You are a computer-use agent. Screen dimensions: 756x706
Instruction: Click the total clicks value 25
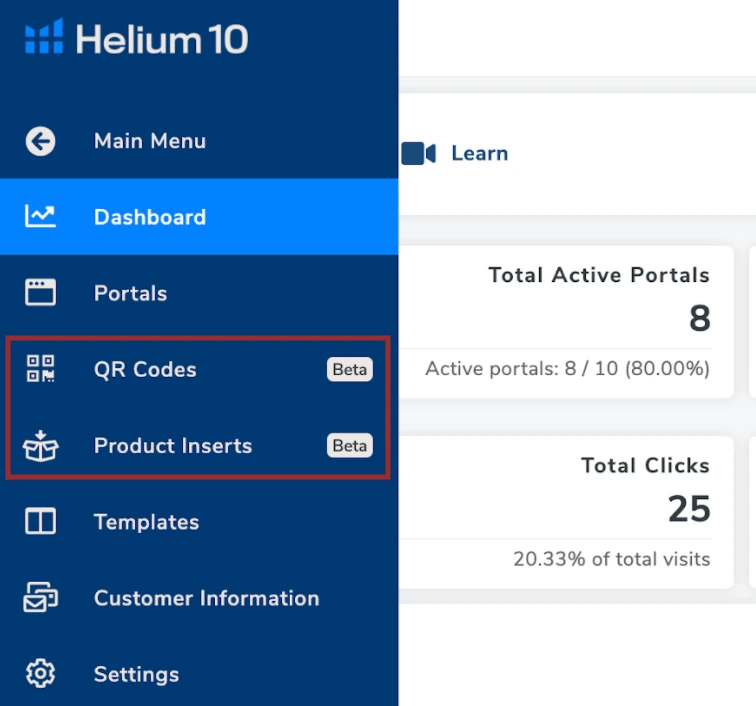tap(689, 509)
